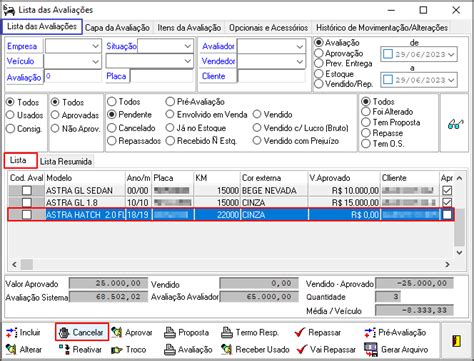474x361 pixels.
Task: Click the Avaliação number input field
Action: tap(73, 77)
